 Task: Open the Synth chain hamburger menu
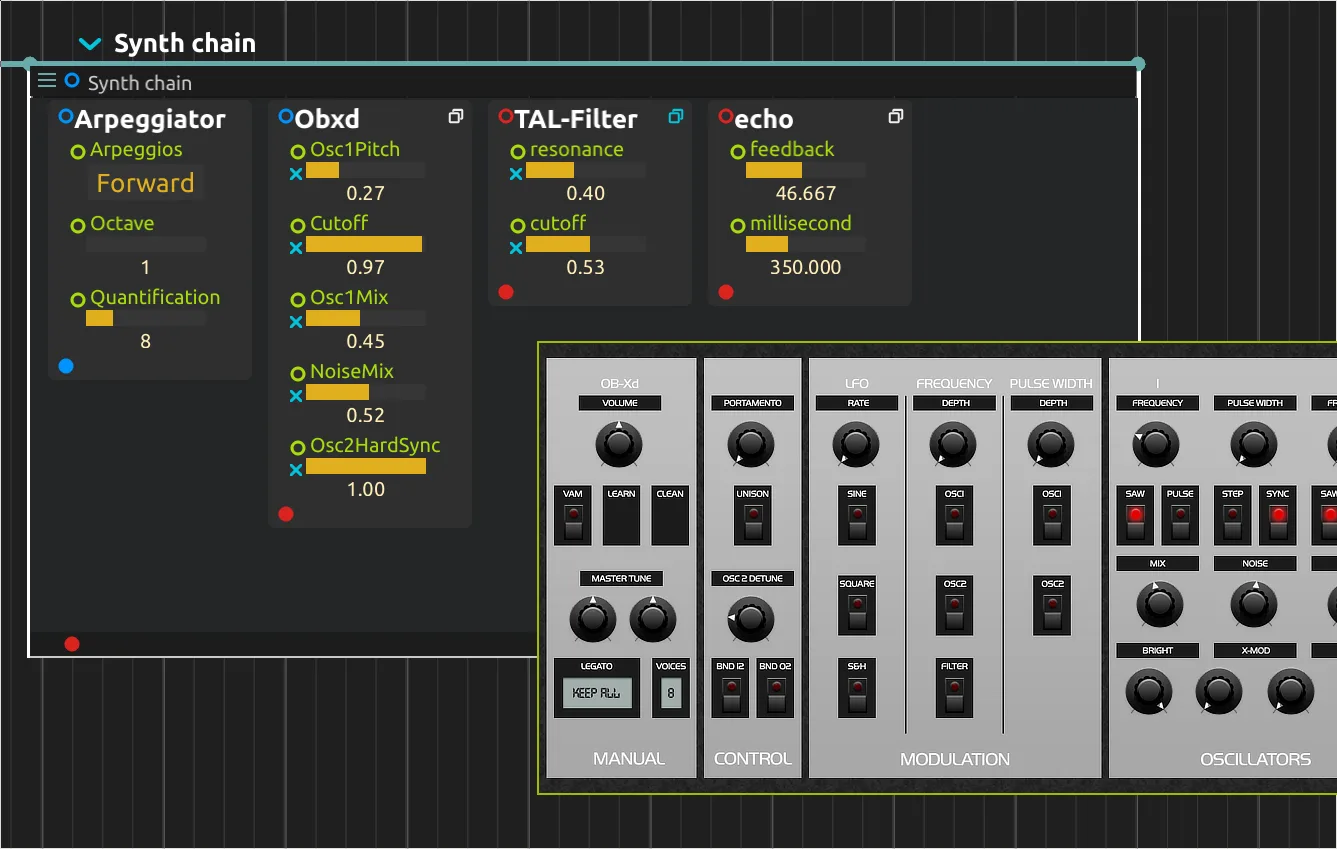click(47, 81)
